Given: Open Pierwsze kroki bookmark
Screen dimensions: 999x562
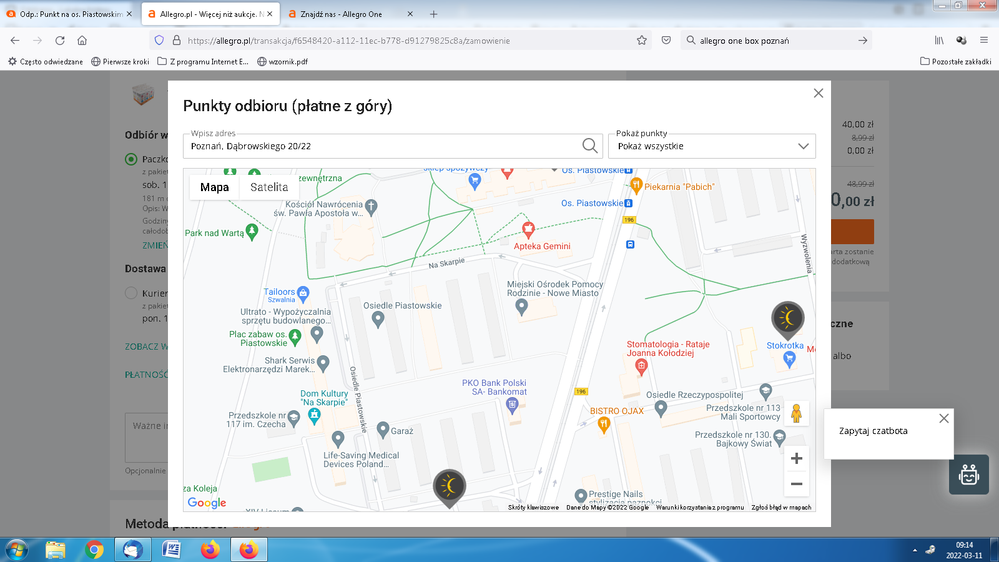Looking at the screenshot, I should pyautogui.click(x=120, y=62).
